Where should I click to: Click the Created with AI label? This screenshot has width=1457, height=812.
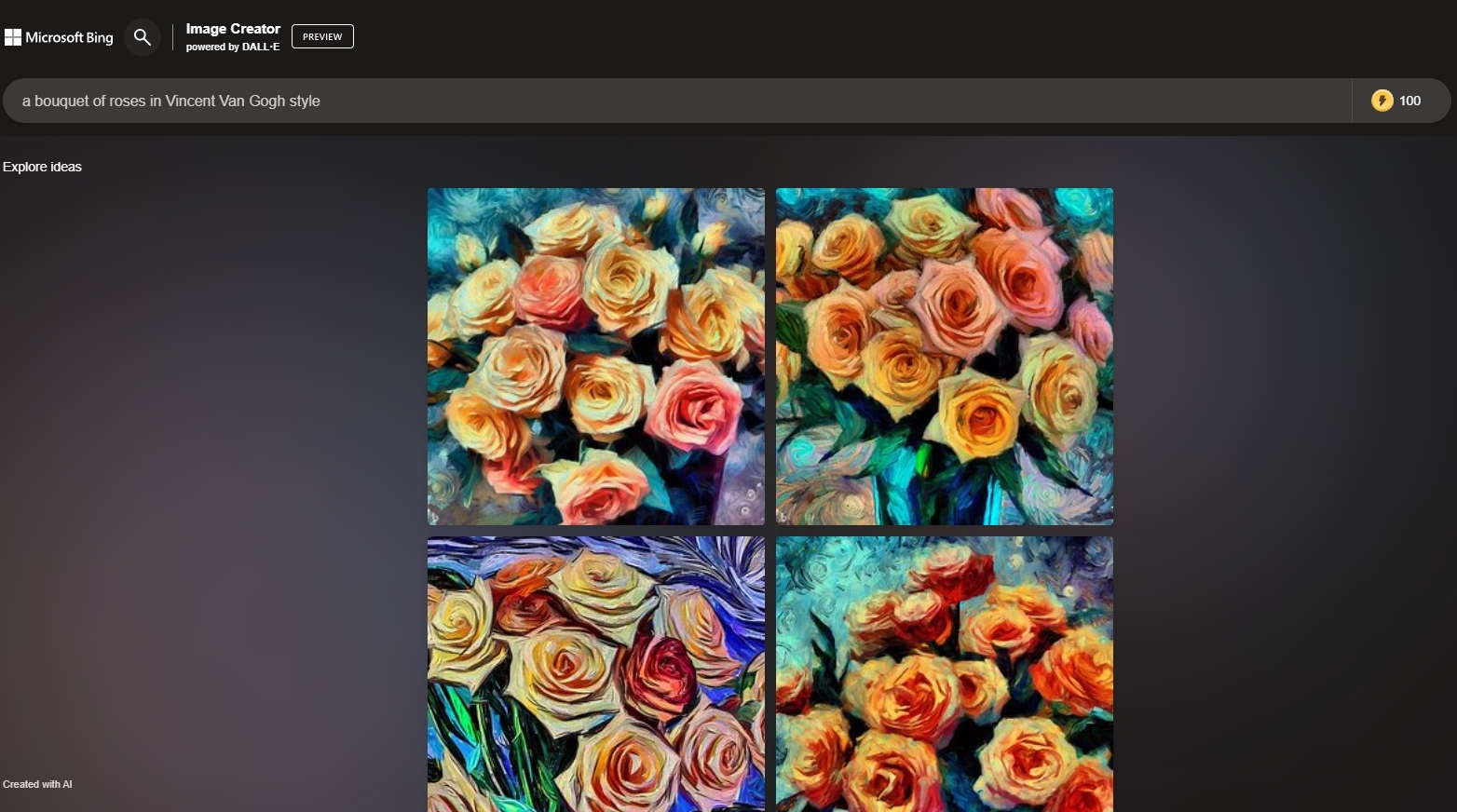(37, 784)
